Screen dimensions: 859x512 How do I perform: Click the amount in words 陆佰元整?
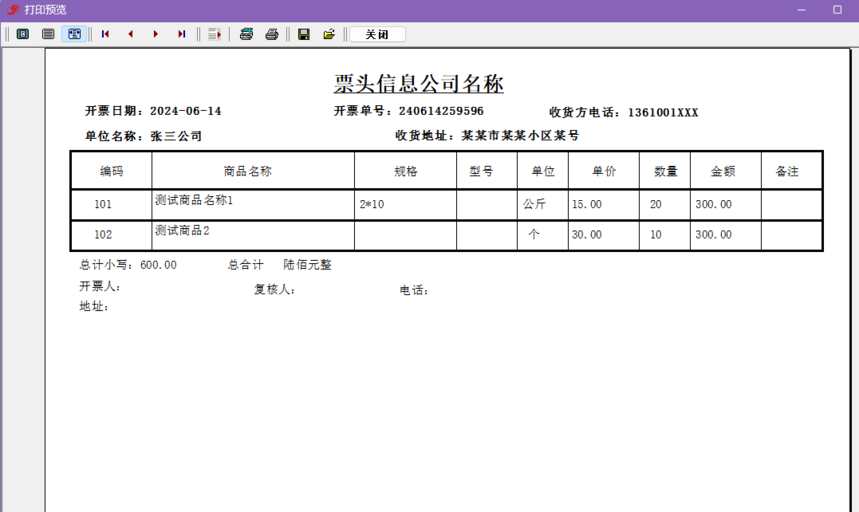307,265
